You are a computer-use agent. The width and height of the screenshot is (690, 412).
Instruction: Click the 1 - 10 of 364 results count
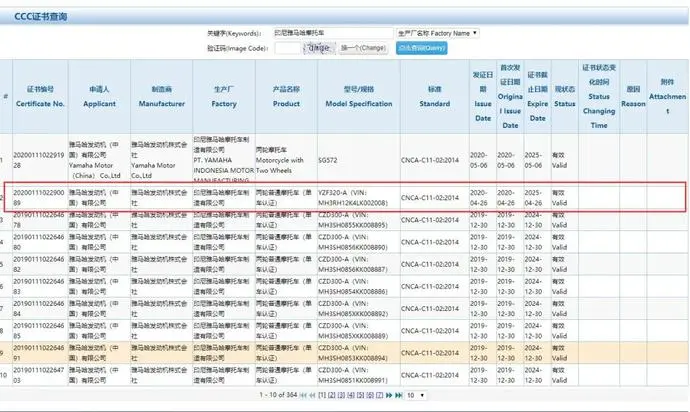click(278, 395)
